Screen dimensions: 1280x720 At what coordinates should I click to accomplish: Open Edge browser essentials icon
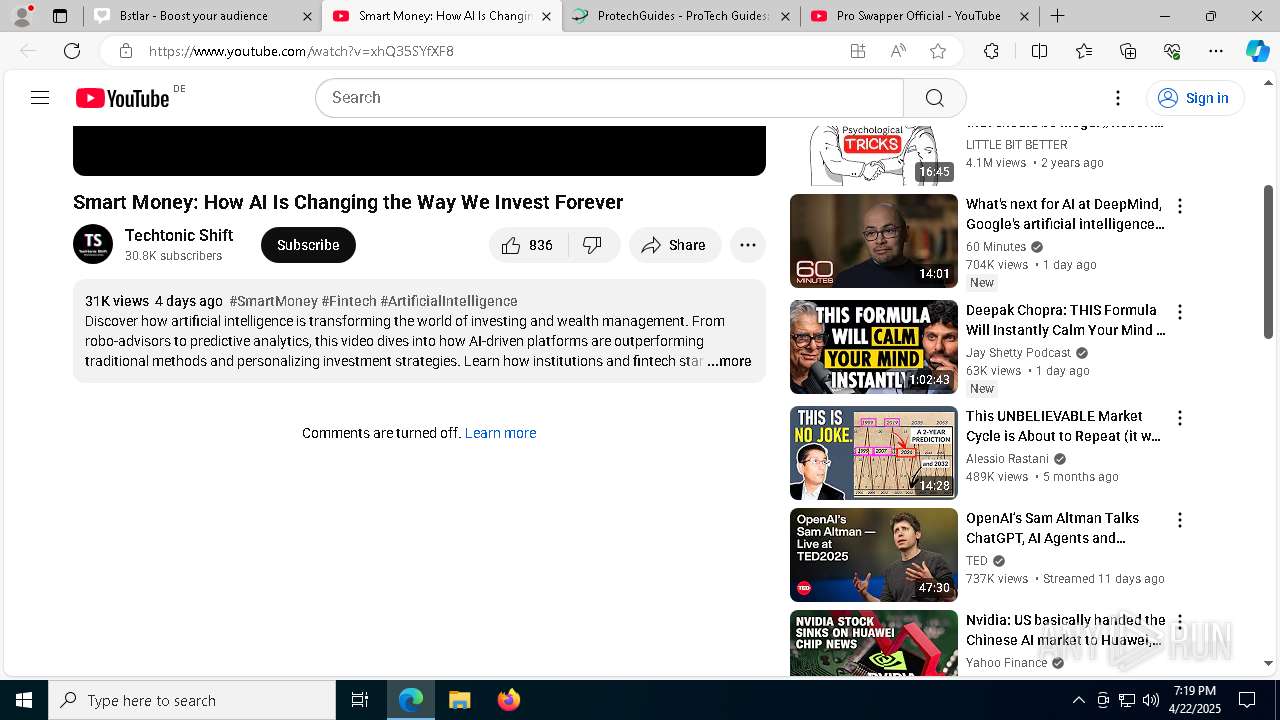[x=1172, y=51]
